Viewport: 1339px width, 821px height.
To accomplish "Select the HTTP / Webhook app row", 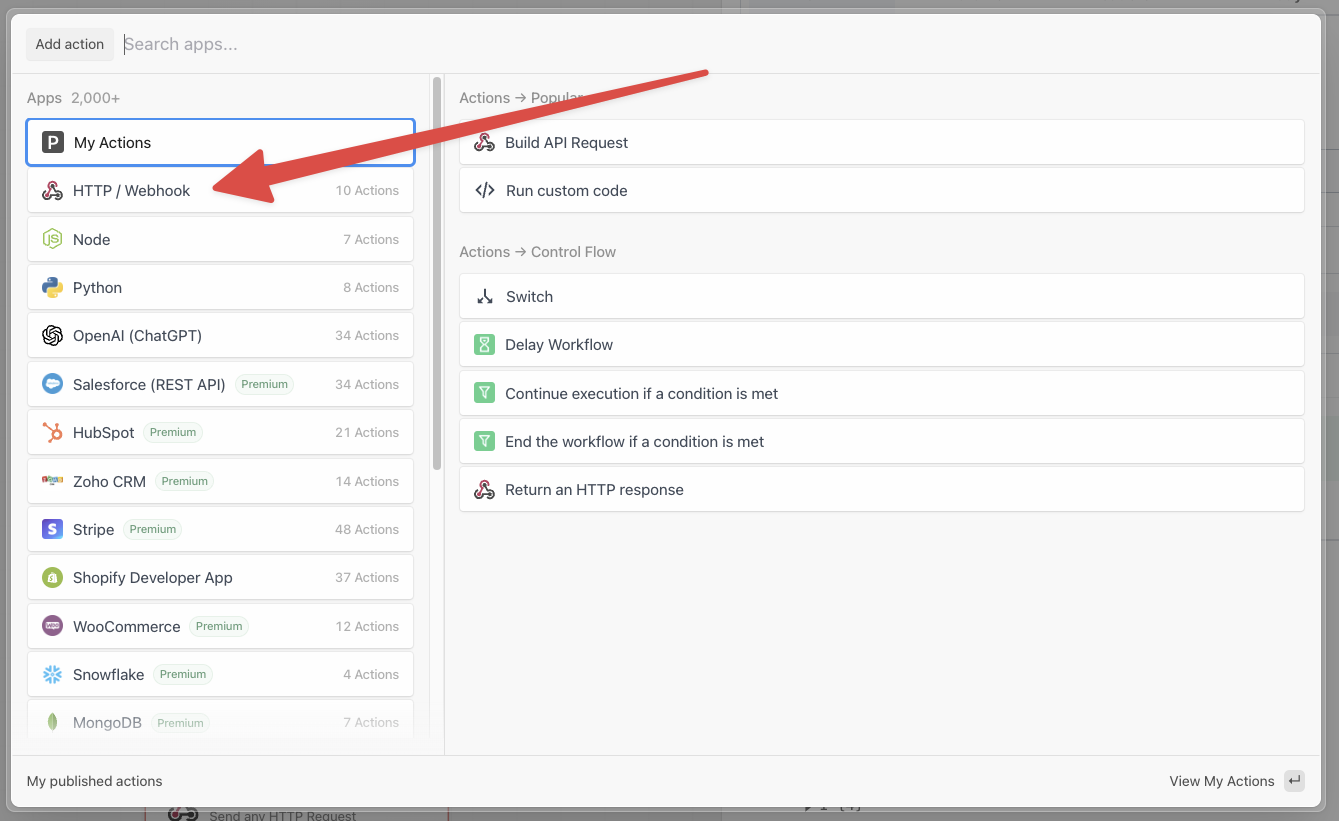I will (x=220, y=191).
